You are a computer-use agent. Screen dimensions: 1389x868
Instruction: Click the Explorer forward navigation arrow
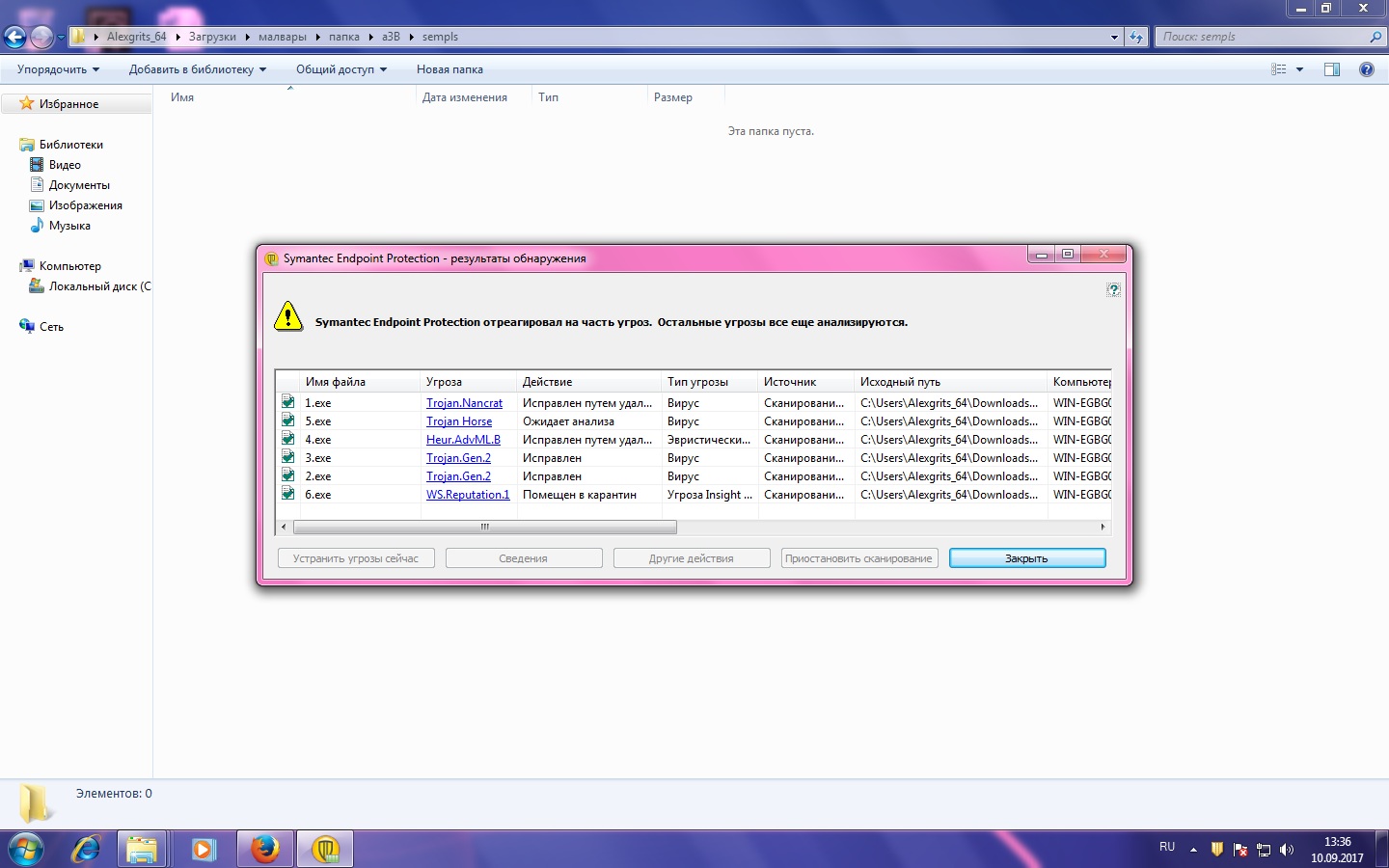[41, 38]
